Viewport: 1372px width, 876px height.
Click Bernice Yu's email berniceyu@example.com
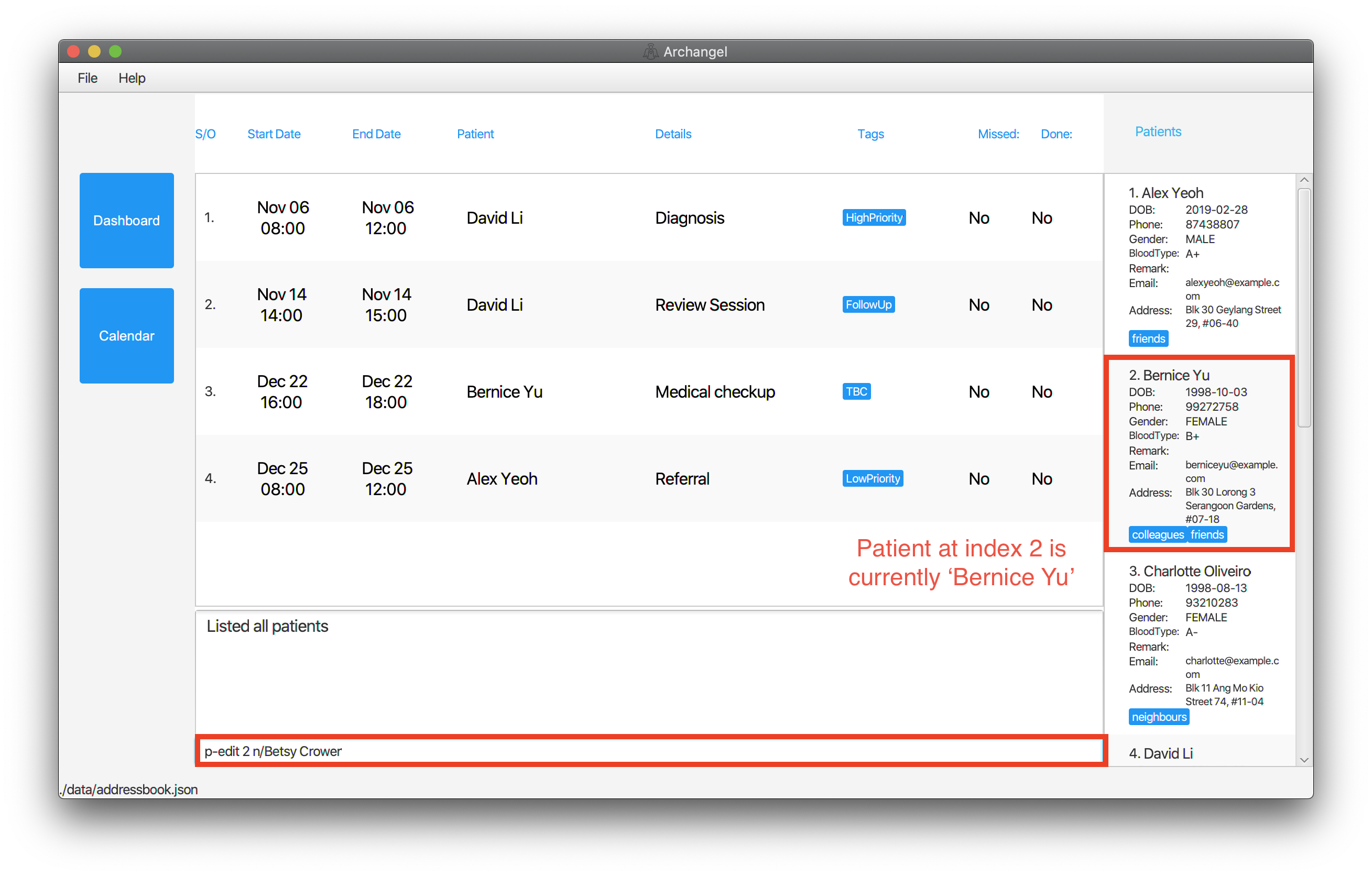click(x=1231, y=472)
